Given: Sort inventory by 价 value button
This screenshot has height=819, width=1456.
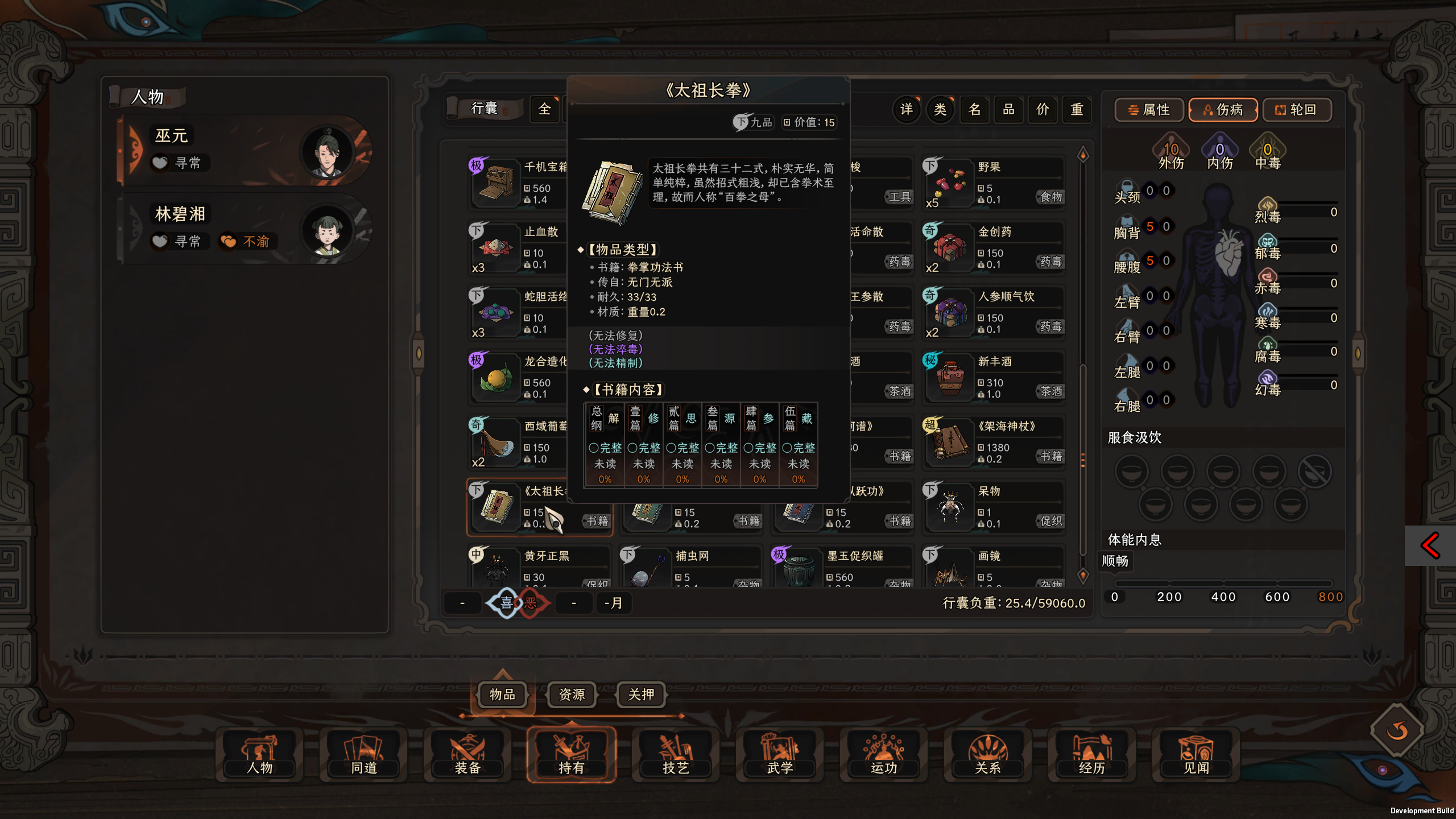Looking at the screenshot, I should click(1043, 109).
